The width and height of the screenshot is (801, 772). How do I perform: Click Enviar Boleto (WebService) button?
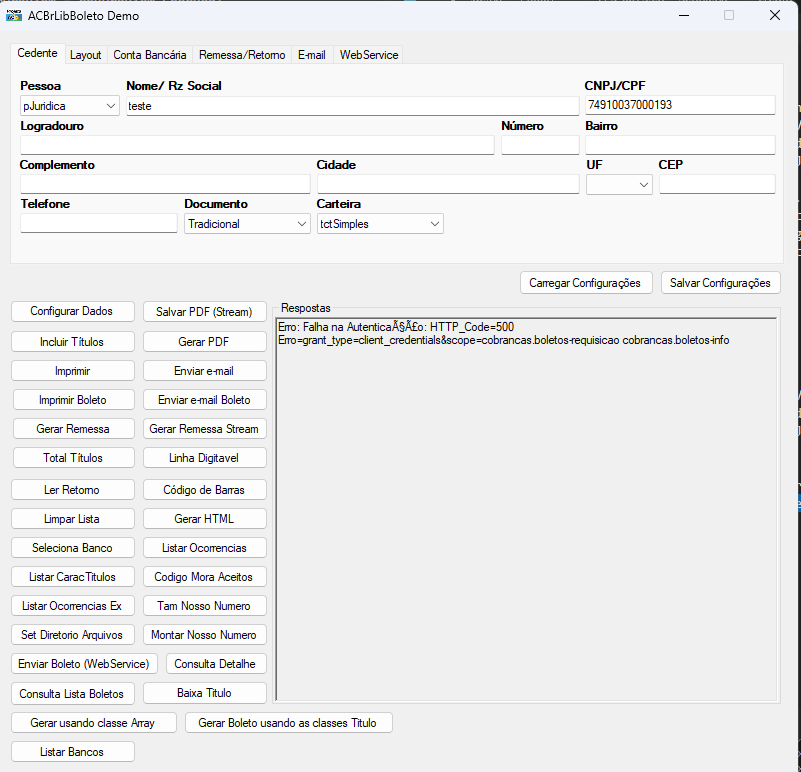click(x=84, y=664)
